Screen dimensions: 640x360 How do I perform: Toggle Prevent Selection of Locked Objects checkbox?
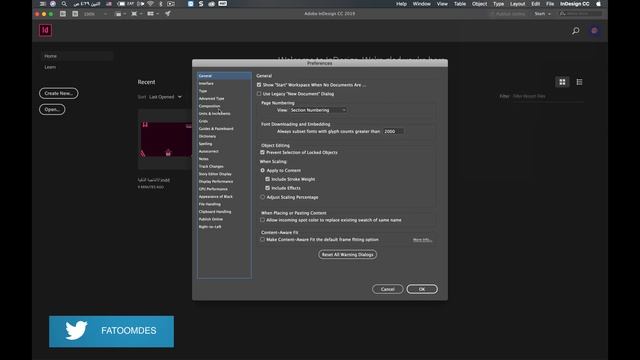pyautogui.click(x=262, y=152)
